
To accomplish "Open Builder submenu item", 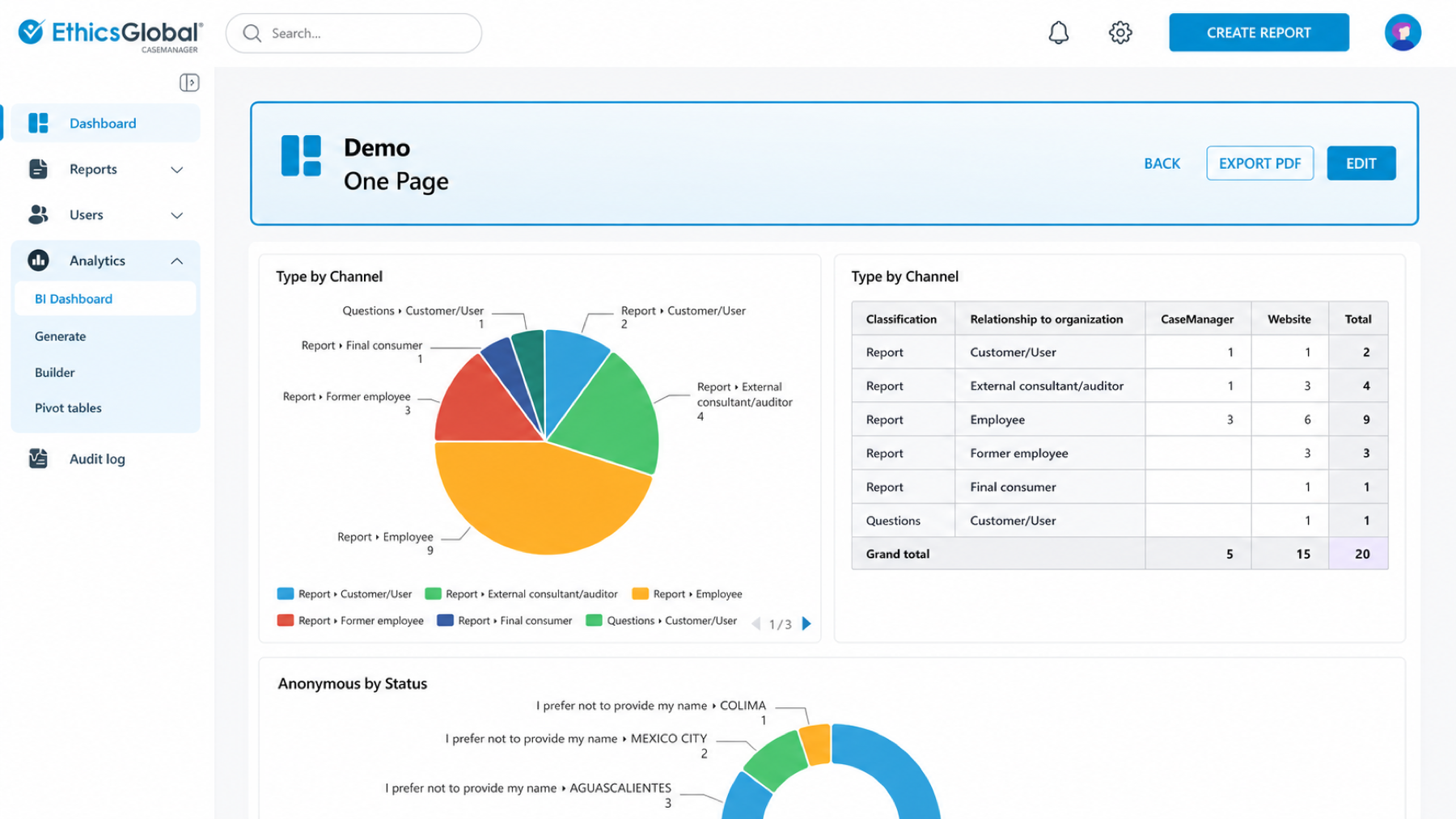I will click(54, 373).
